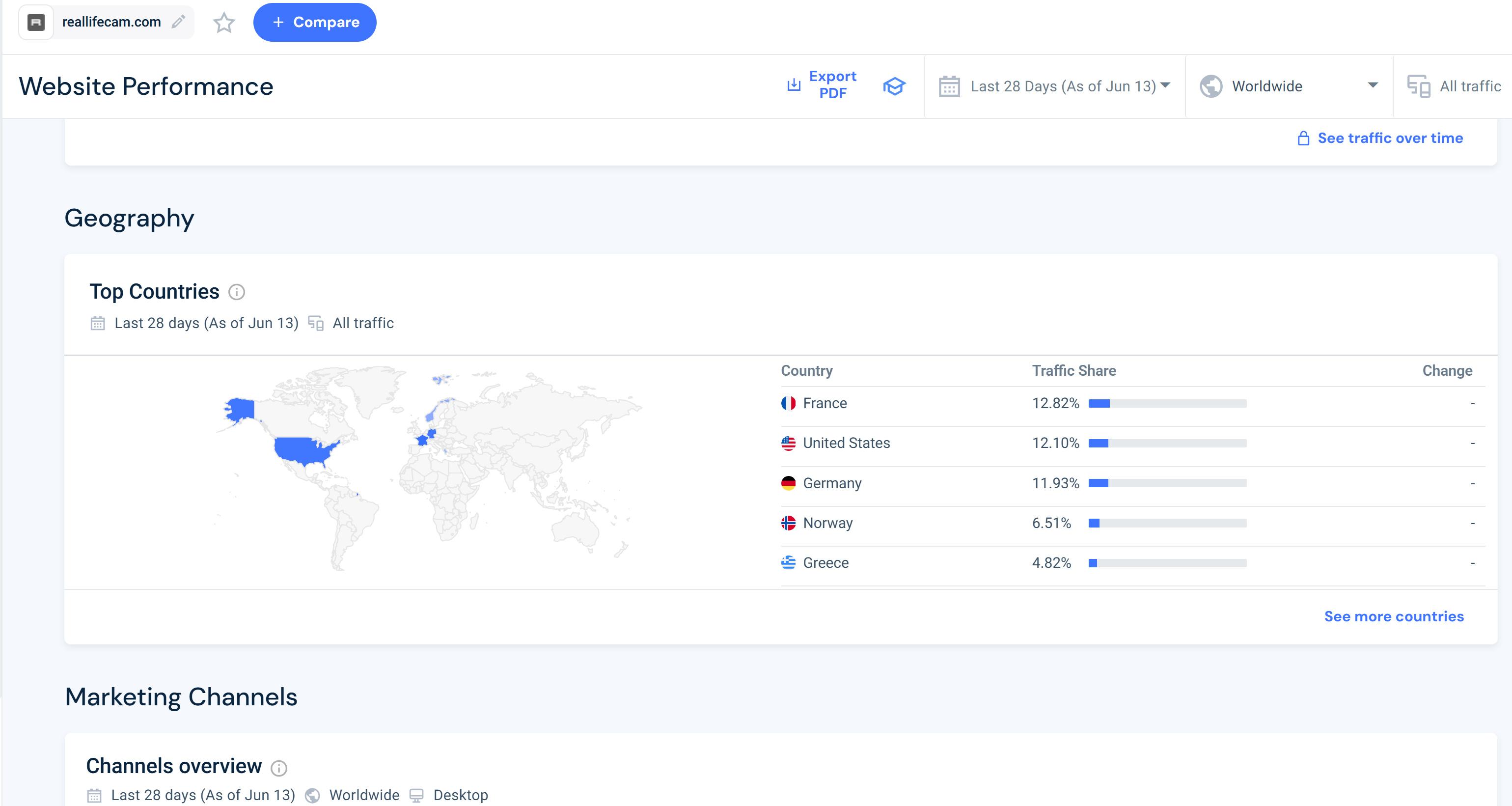Open See traffic over time link

(x=1390, y=138)
